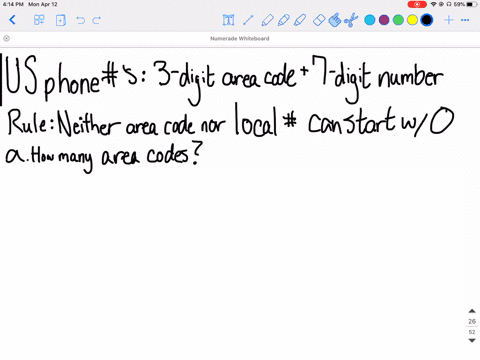Click the current page number 26

tap(472, 321)
